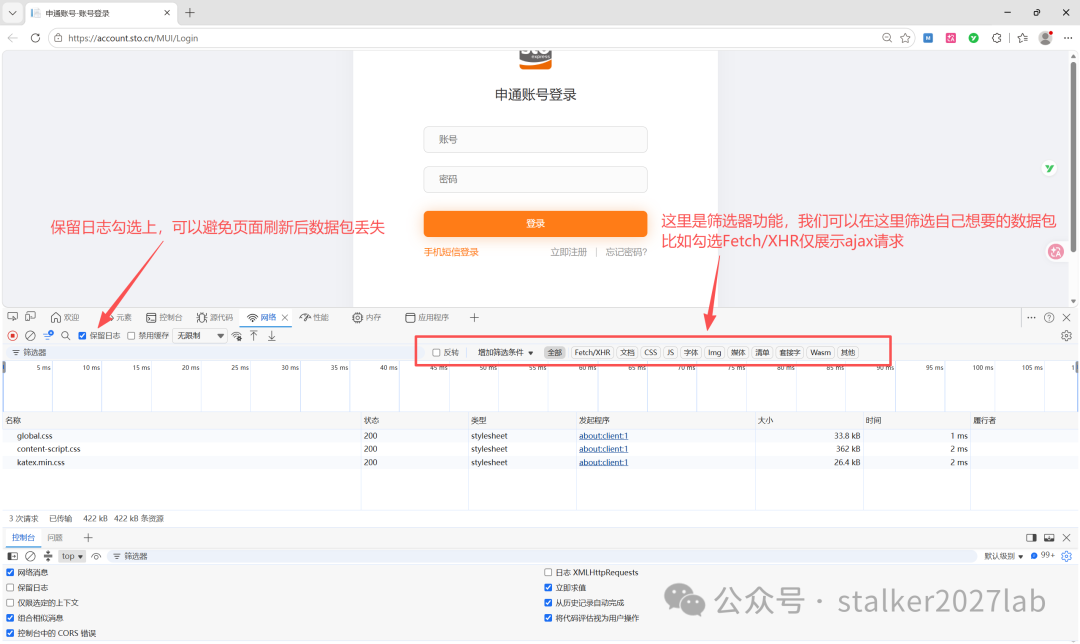Click orange 登录 button

coord(535,224)
